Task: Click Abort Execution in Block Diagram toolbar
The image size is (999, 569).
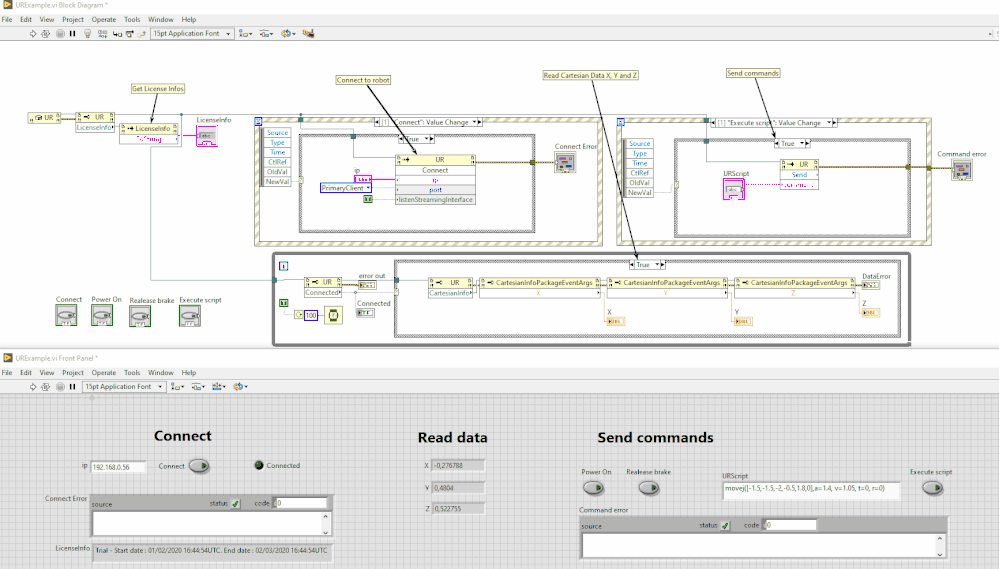Action: point(60,33)
